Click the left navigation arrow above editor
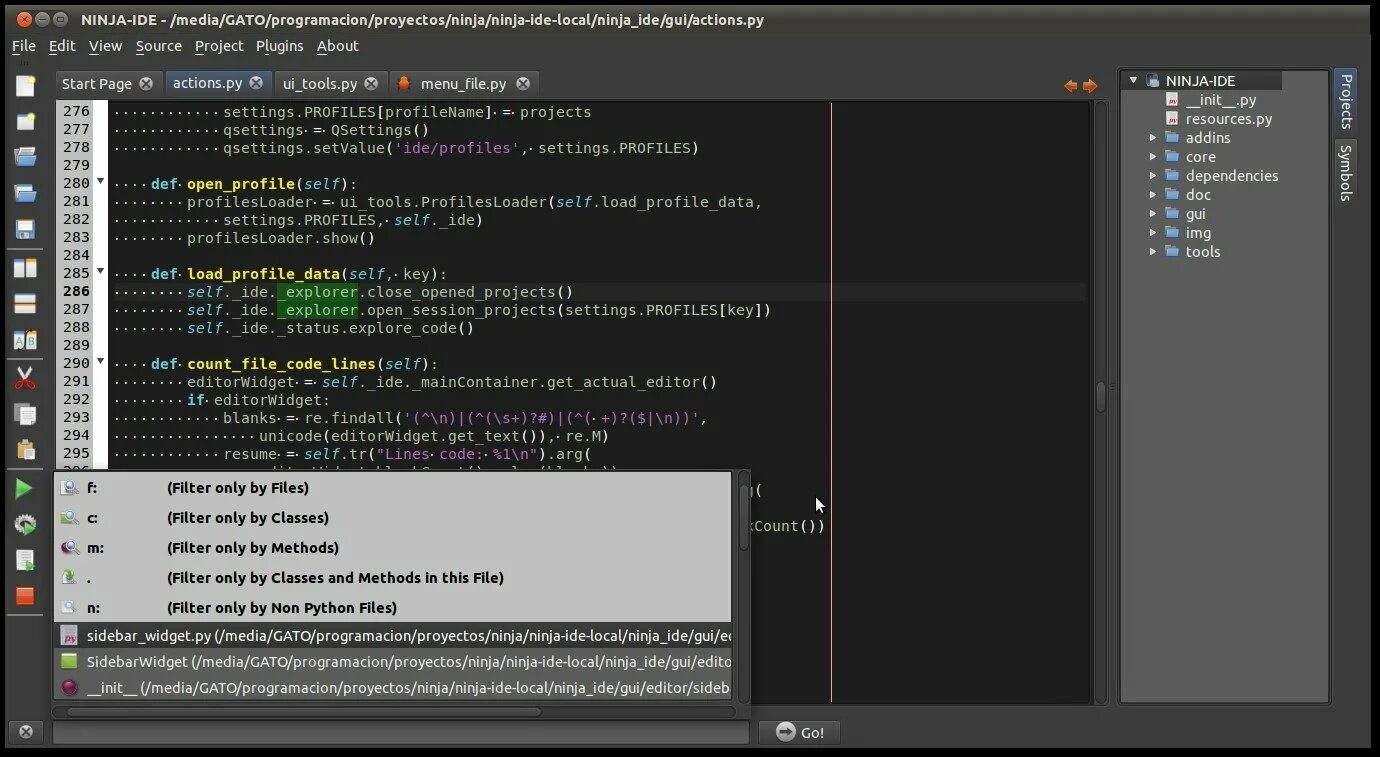The image size is (1380, 757). click(1070, 86)
